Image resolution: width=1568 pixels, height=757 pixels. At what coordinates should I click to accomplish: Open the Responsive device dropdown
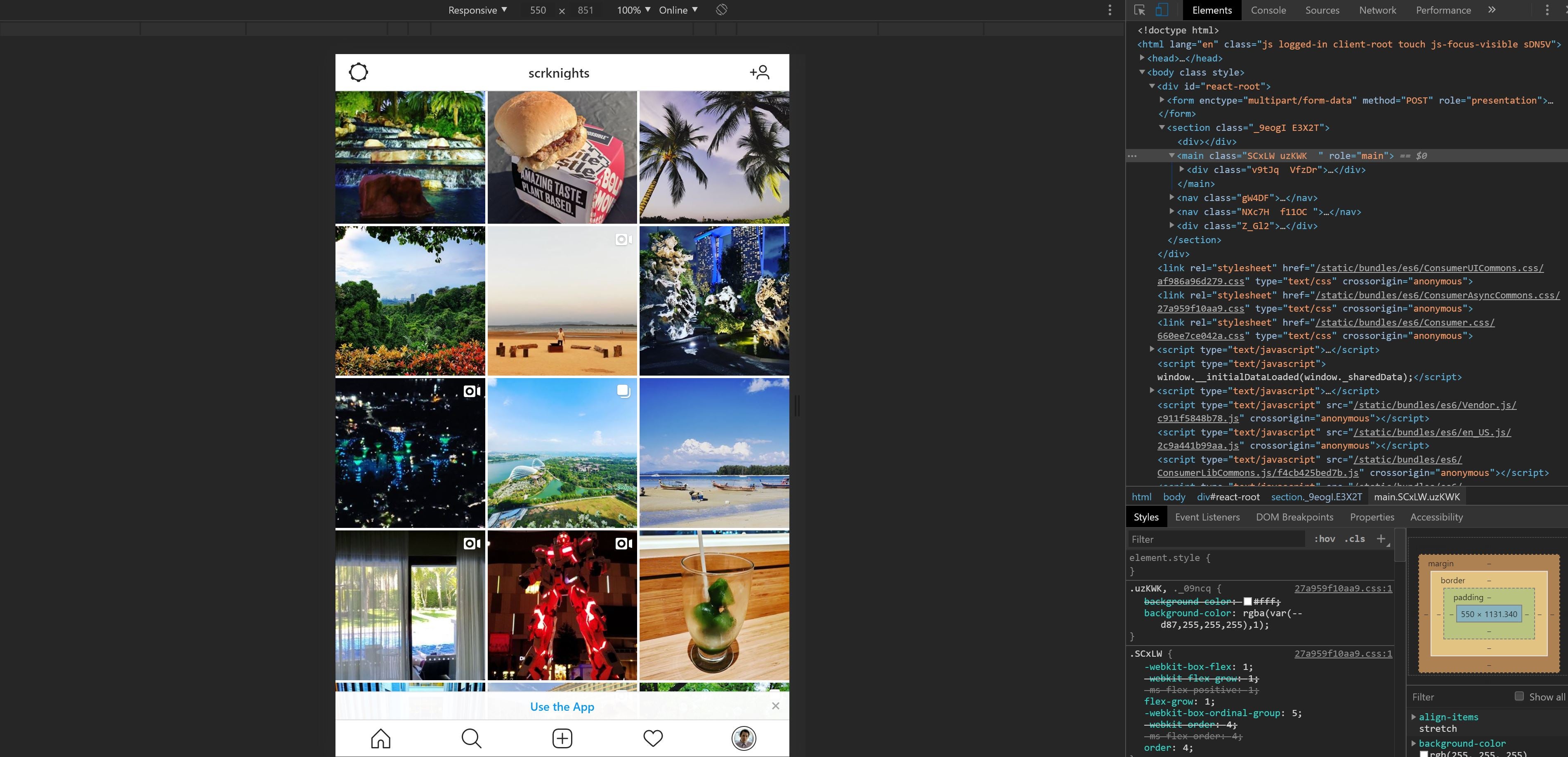(x=477, y=10)
